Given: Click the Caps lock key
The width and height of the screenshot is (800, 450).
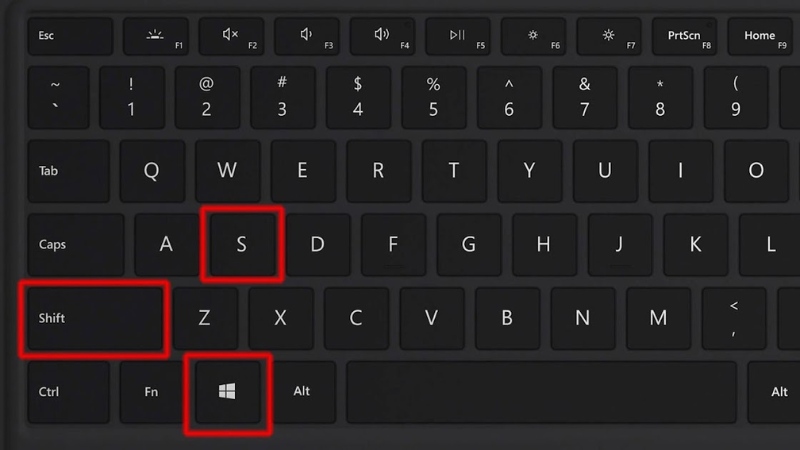Looking at the screenshot, I should click(x=76, y=245).
